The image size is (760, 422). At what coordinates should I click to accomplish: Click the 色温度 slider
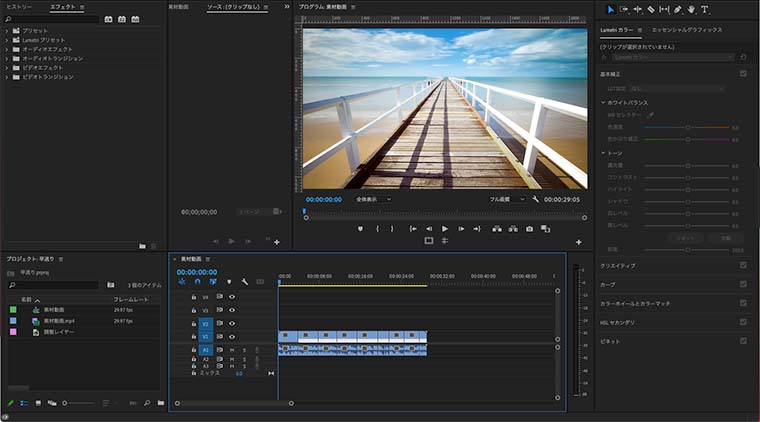click(687, 127)
